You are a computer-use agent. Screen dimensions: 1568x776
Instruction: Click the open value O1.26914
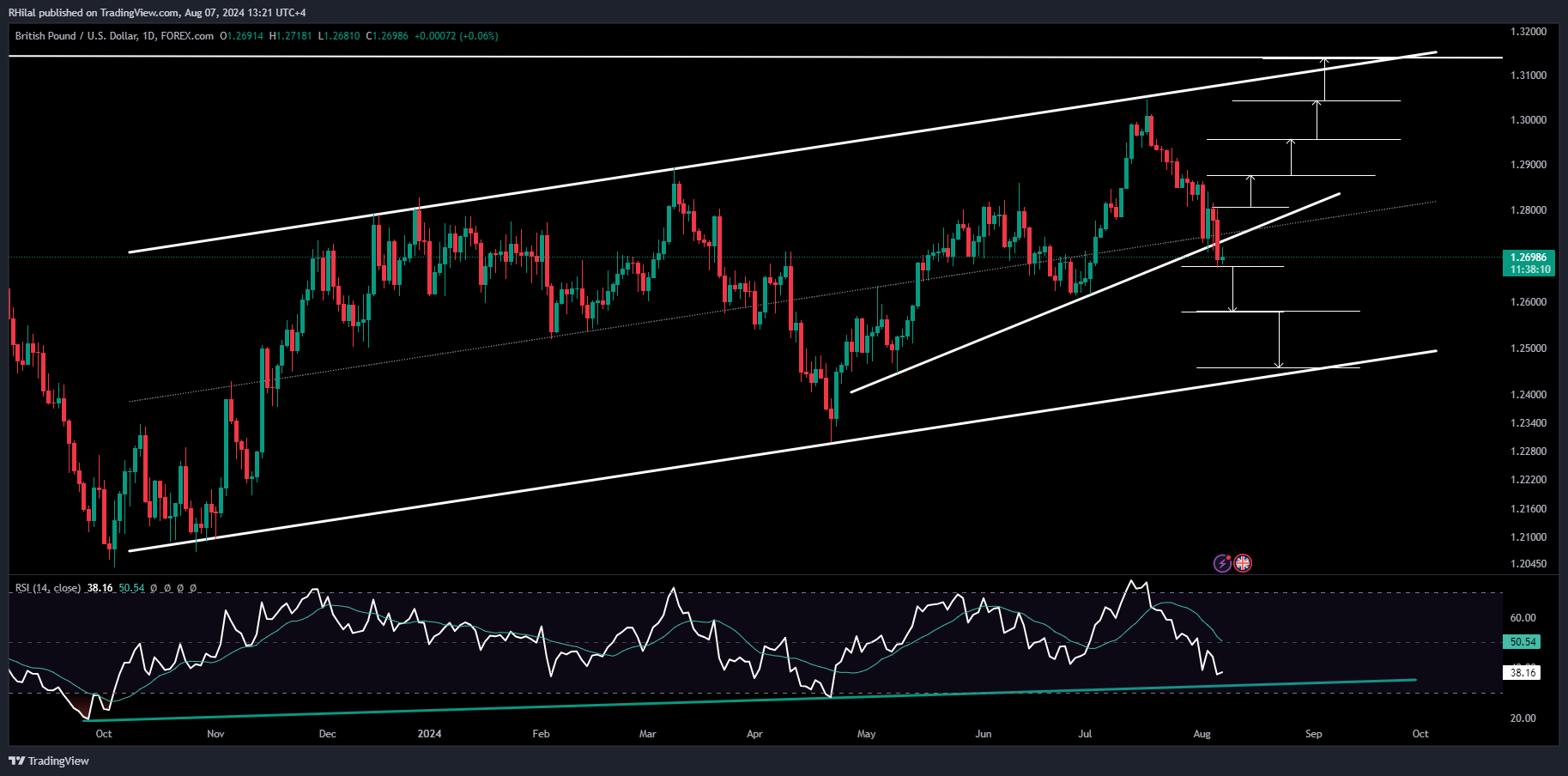pyautogui.click(x=241, y=36)
